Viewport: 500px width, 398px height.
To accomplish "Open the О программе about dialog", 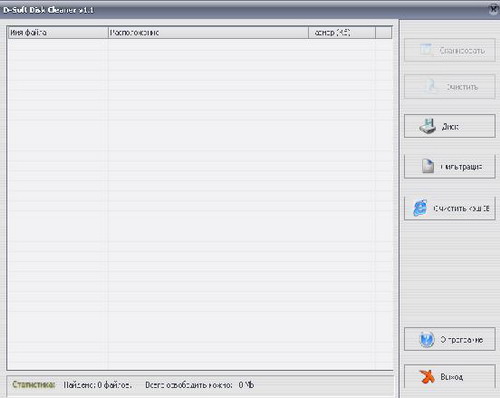I will [450, 339].
